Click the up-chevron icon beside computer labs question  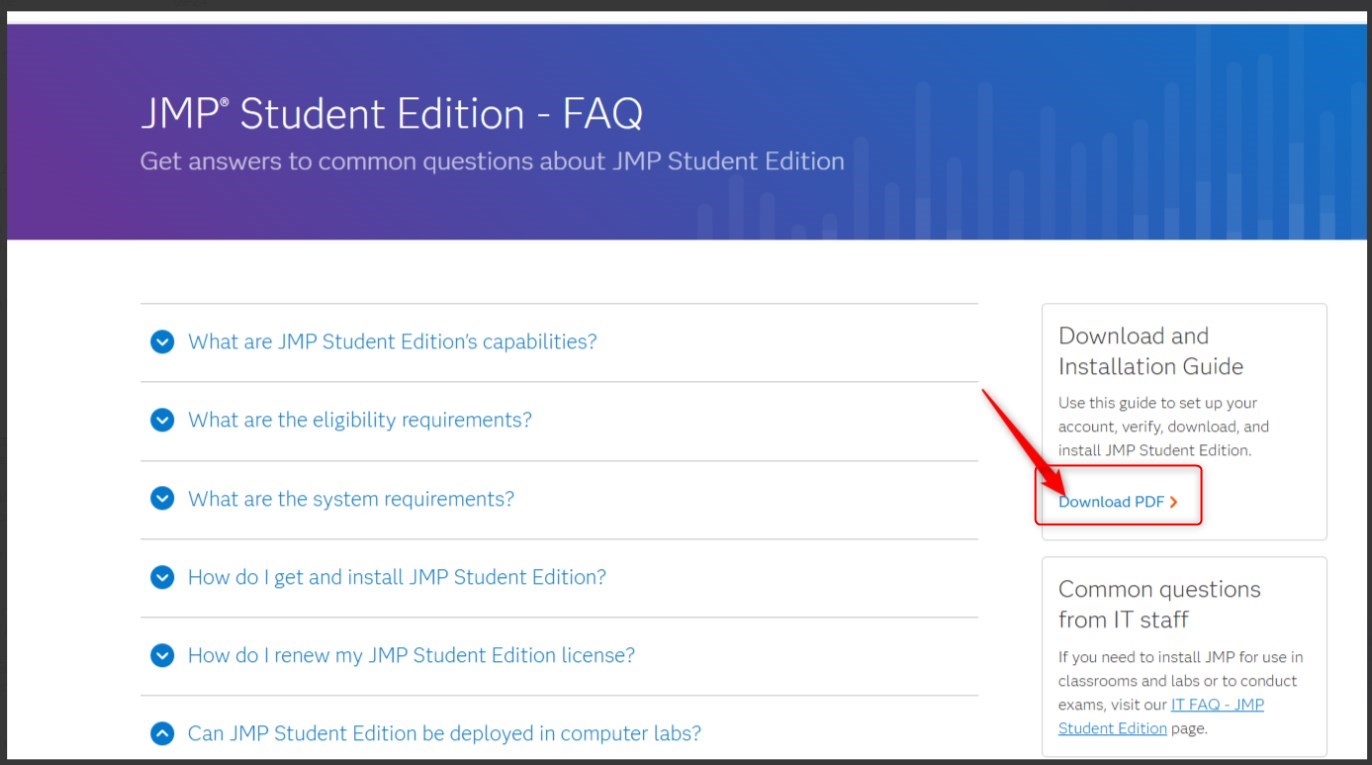(162, 733)
